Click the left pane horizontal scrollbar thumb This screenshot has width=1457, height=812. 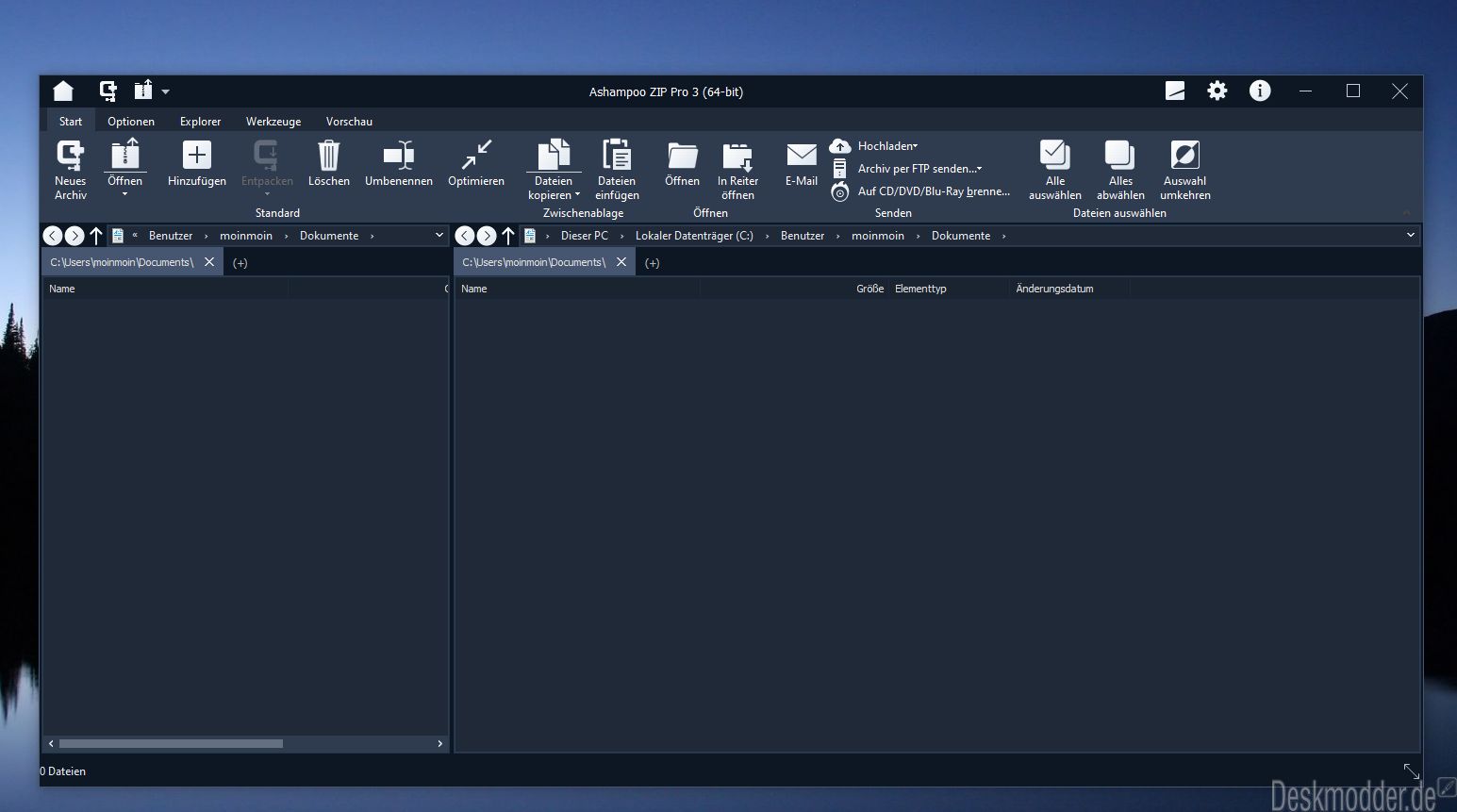[x=171, y=743]
